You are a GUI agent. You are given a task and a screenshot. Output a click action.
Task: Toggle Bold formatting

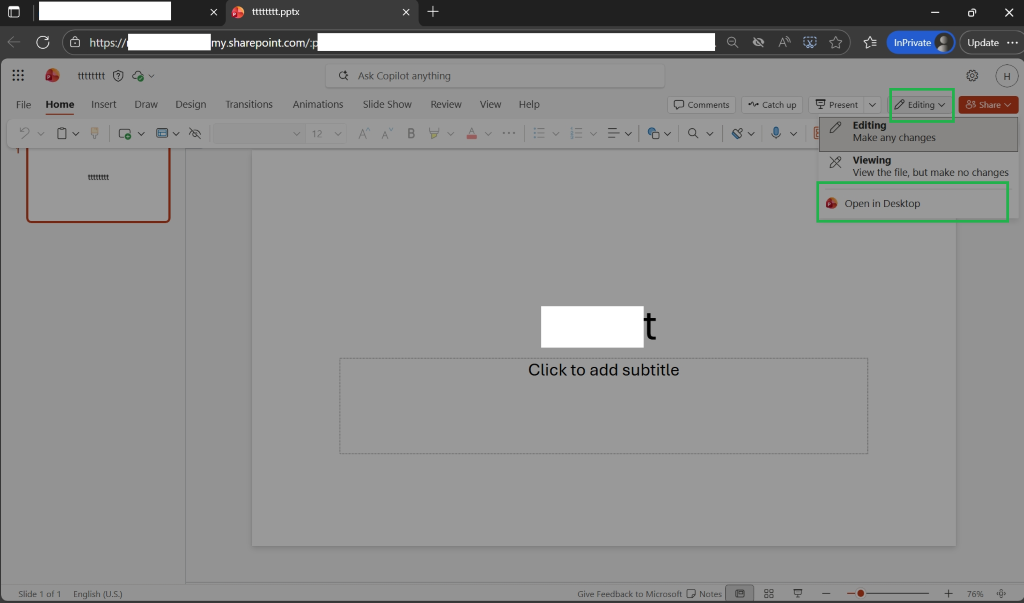[x=411, y=133]
